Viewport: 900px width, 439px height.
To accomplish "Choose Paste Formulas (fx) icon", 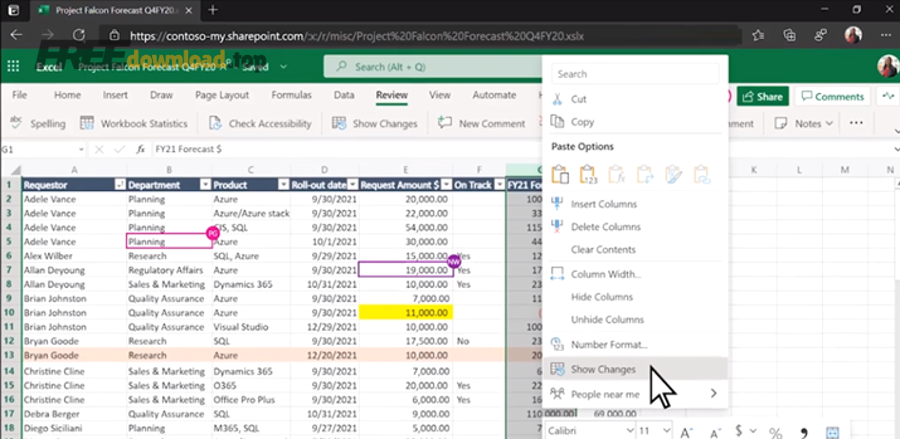I will pyautogui.click(x=616, y=174).
